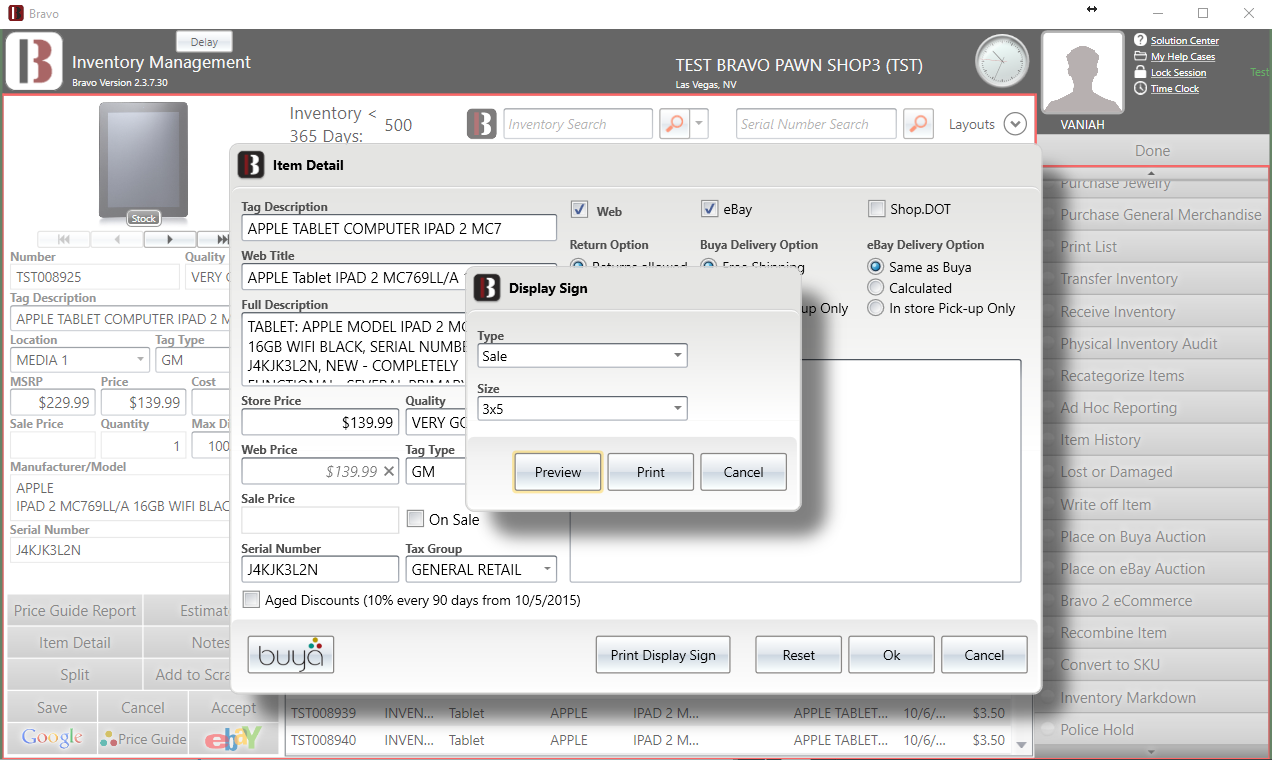Click Cancel in the Item Detail dialog
Screen dimensions: 1272x760
click(x=985, y=655)
